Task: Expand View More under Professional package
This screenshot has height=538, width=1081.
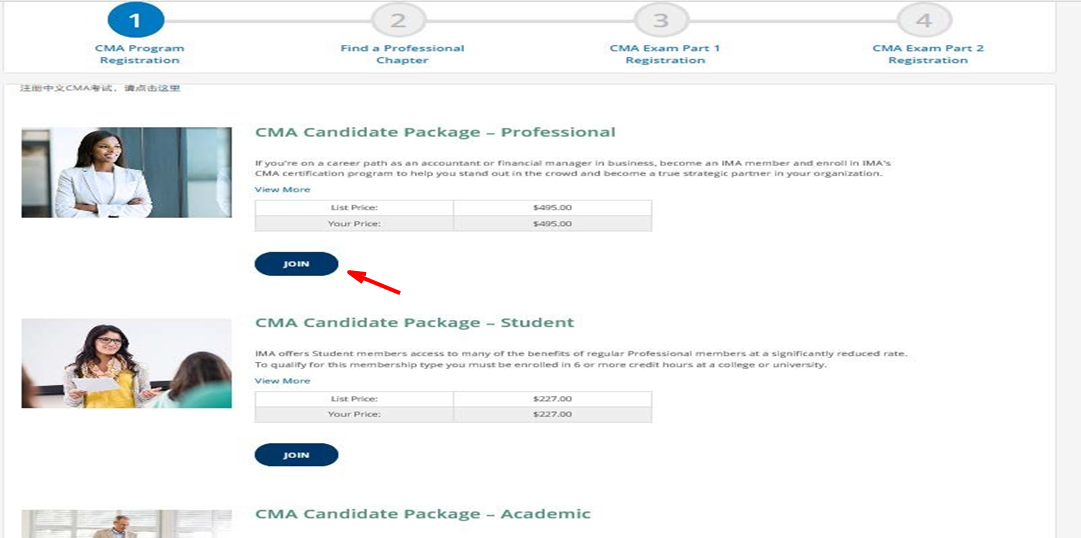Action: click(282, 189)
